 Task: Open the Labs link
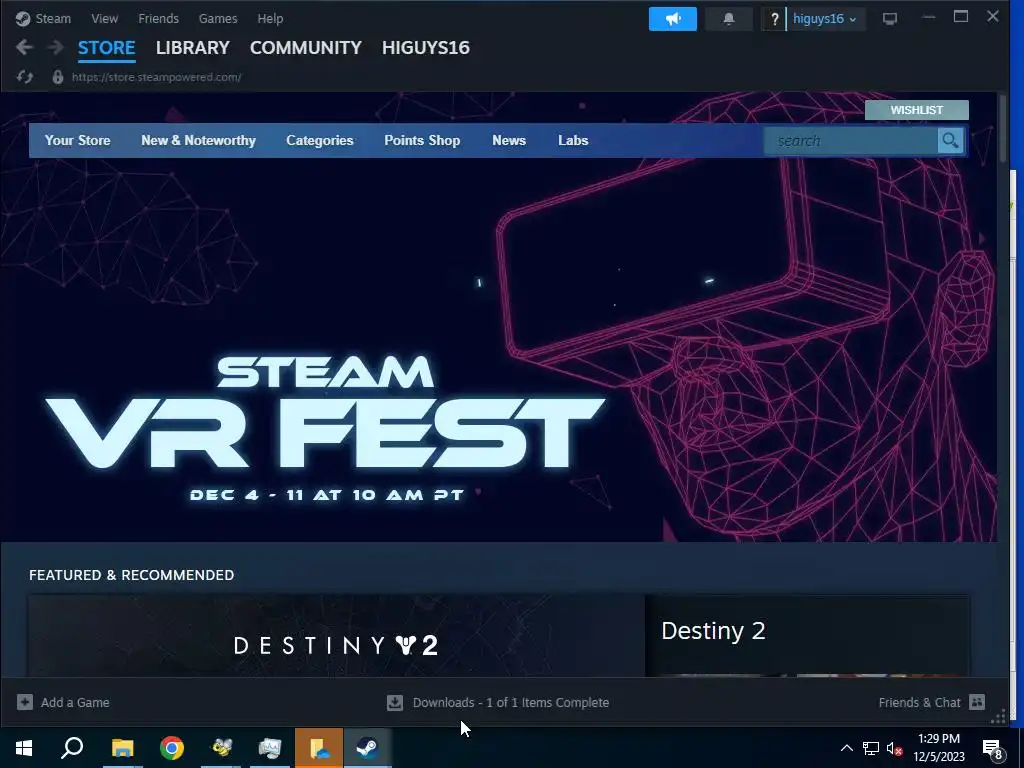(573, 140)
